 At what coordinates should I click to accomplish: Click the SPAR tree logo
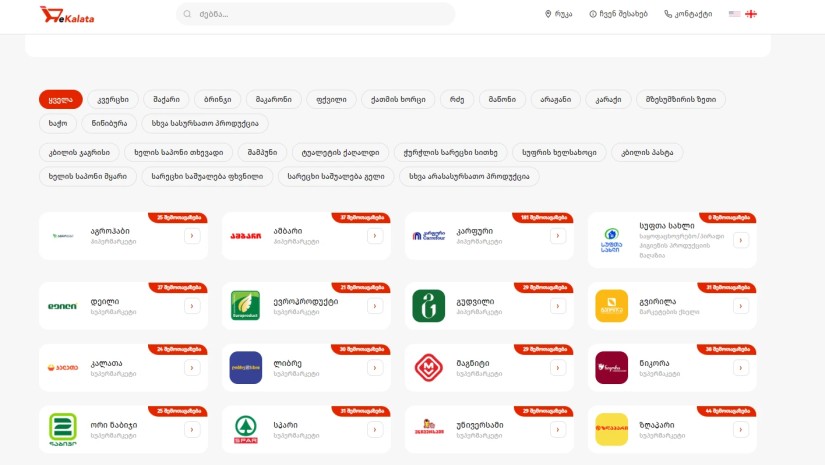(245, 429)
